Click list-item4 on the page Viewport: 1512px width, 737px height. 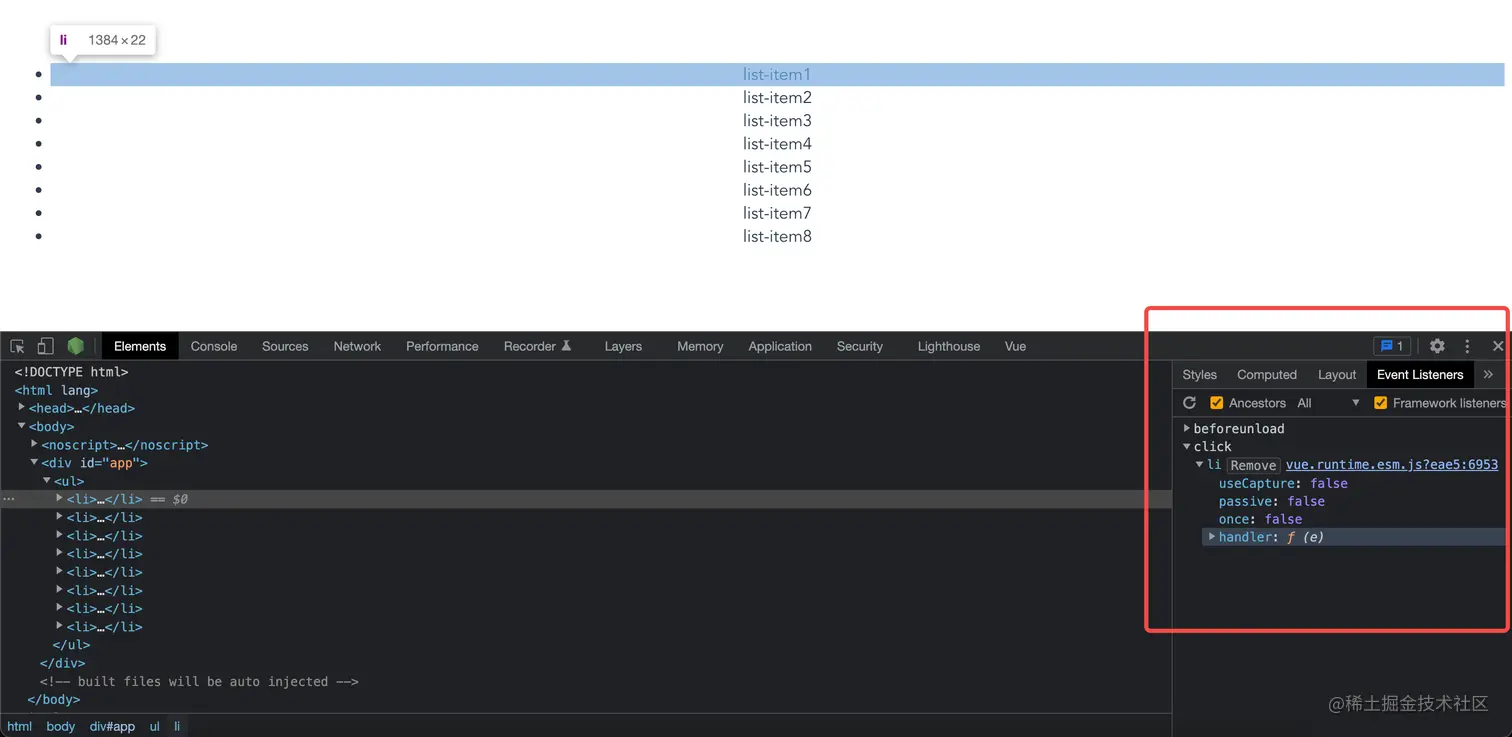point(777,143)
